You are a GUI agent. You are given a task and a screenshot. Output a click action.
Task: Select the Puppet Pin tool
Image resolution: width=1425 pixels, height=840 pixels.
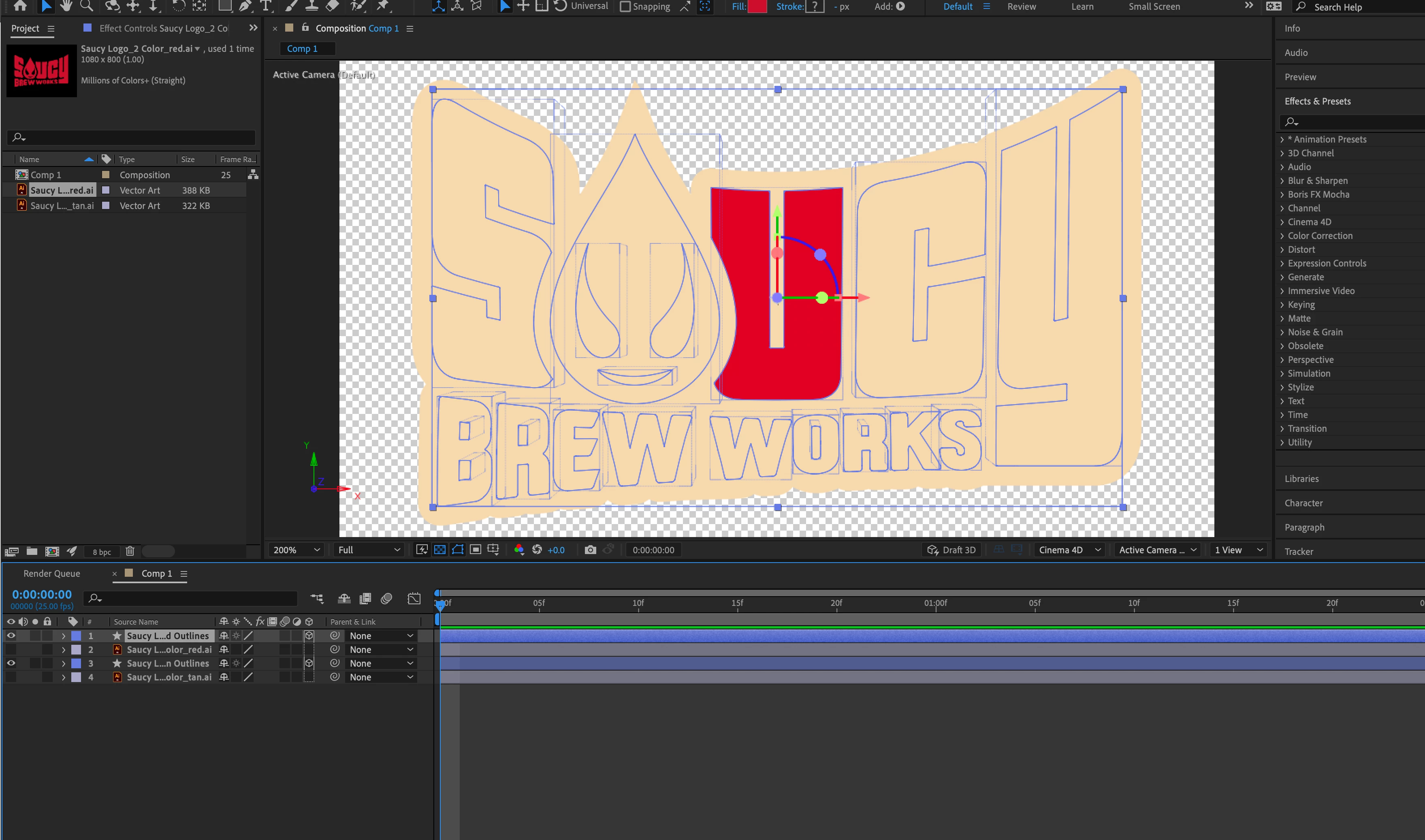click(383, 6)
